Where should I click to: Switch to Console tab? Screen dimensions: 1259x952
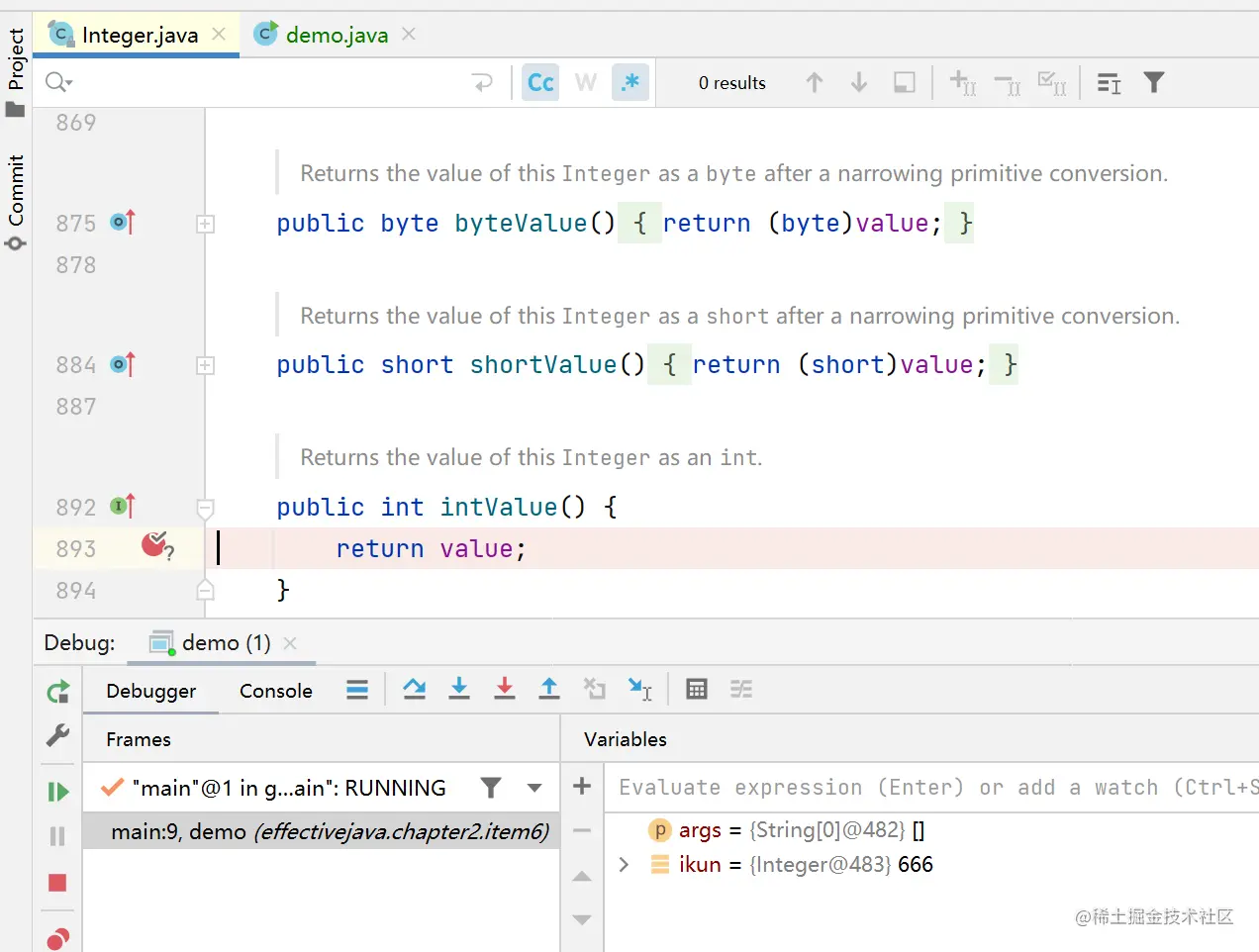click(x=275, y=691)
